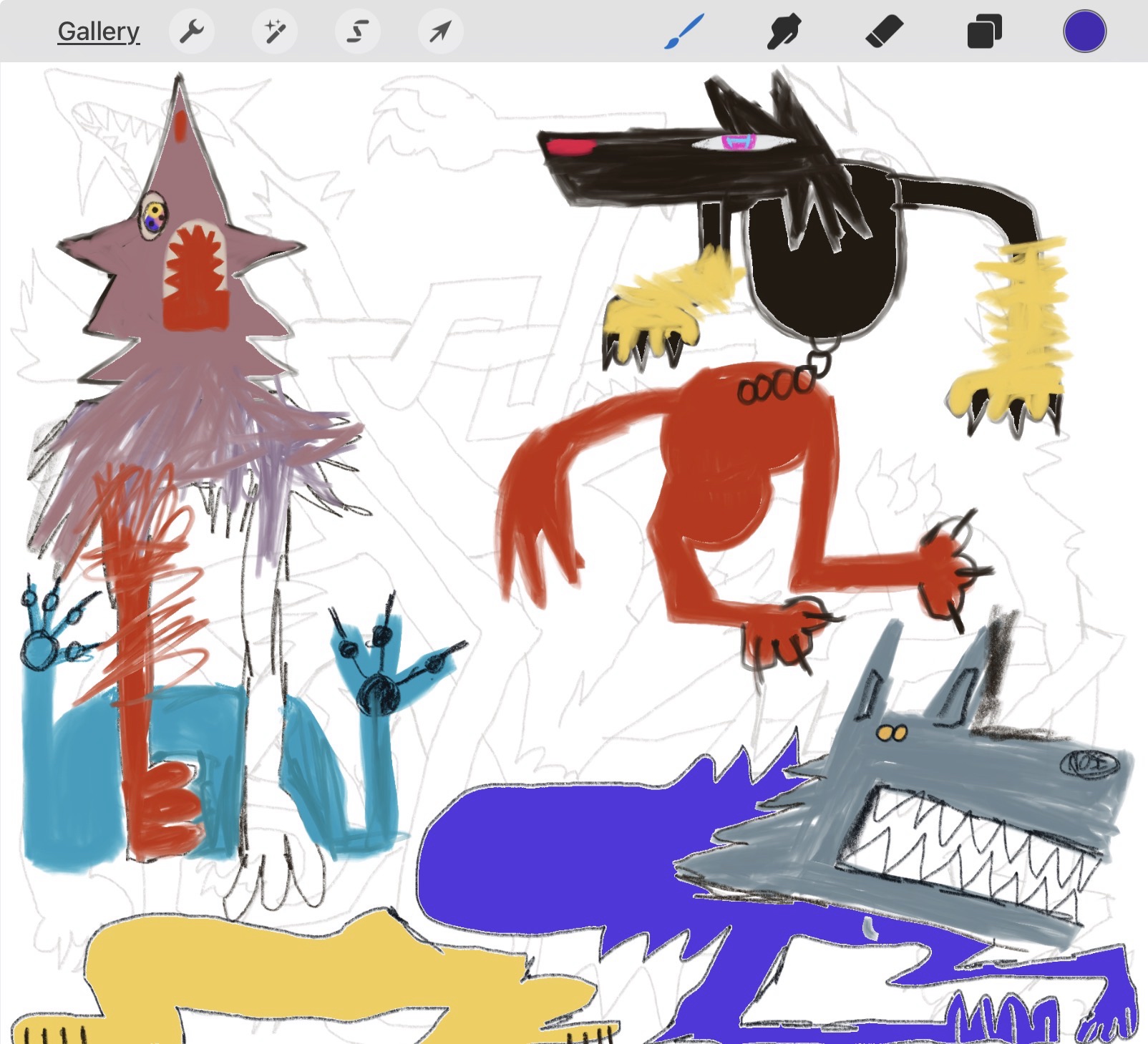1148x1044 pixels.
Task: Select the Eraser tool
Action: pos(884,32)
